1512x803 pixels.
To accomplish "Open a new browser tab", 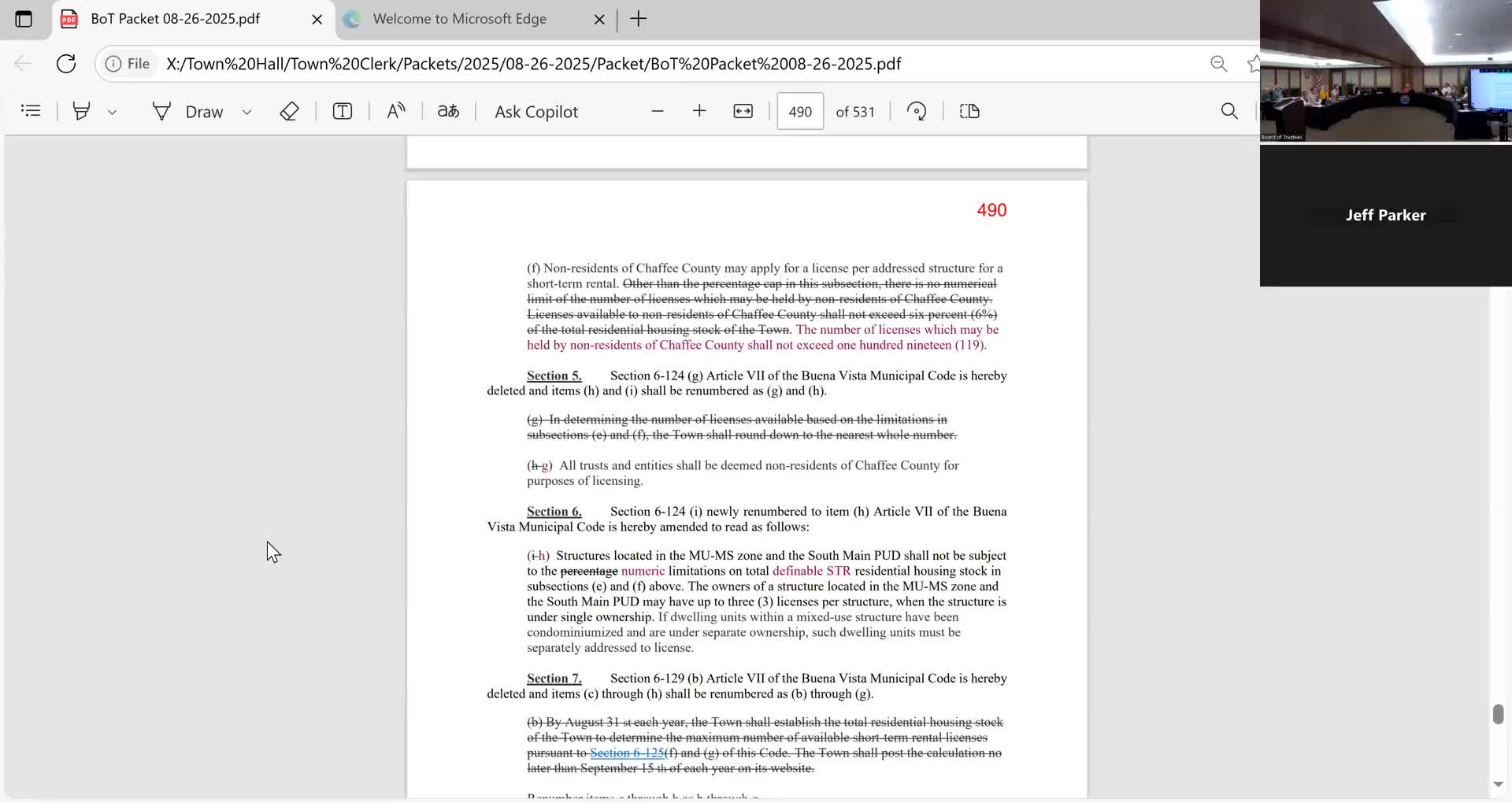I will click(639, 19).
